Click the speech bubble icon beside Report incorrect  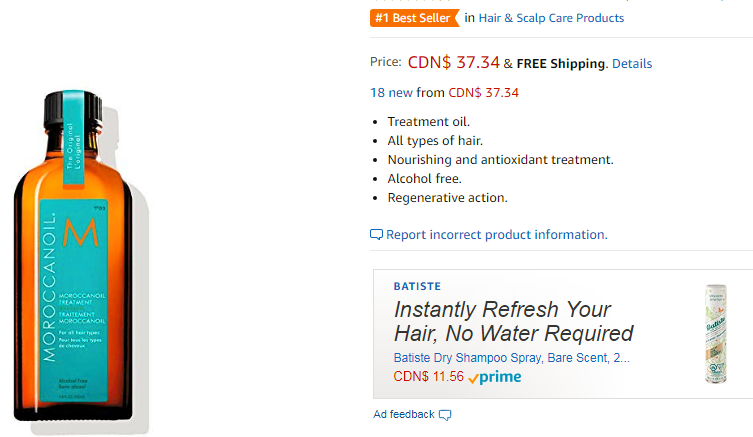click(x=376, y=235)
